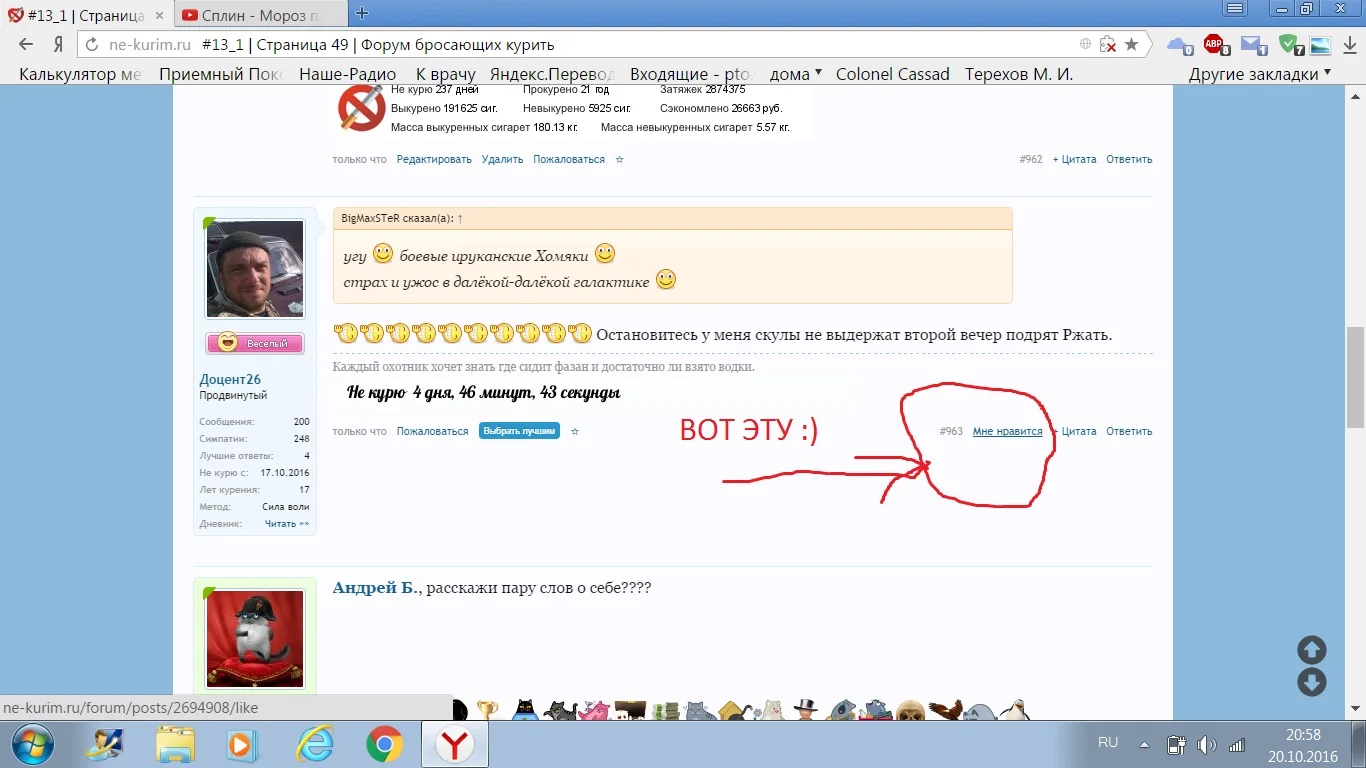Check unread mail via envelope toolbar icon
This screenshot has height=768, width=1366.
click(1251, 44)
